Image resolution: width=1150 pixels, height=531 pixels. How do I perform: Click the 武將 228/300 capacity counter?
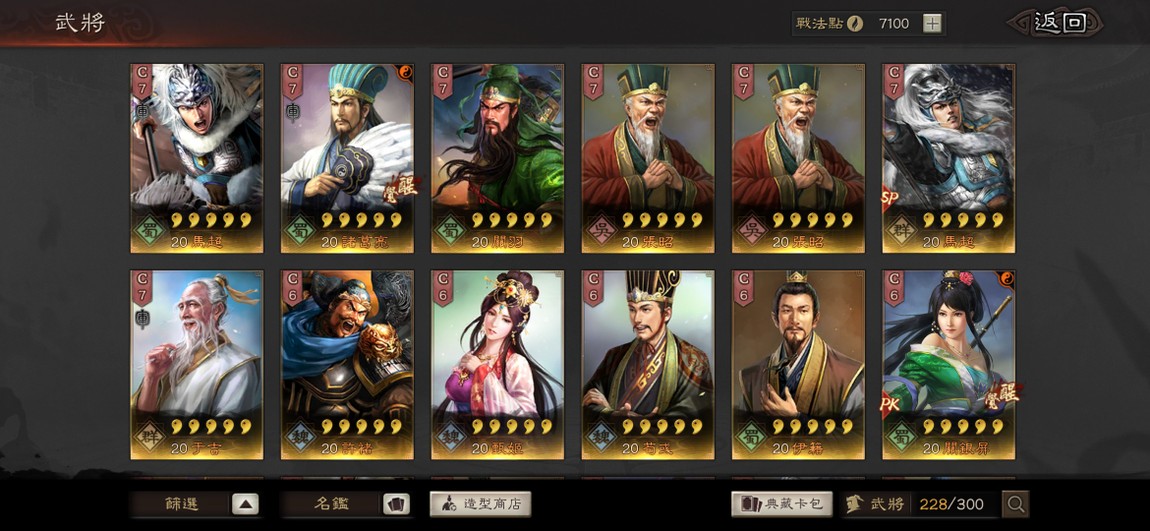coord(921,504)
